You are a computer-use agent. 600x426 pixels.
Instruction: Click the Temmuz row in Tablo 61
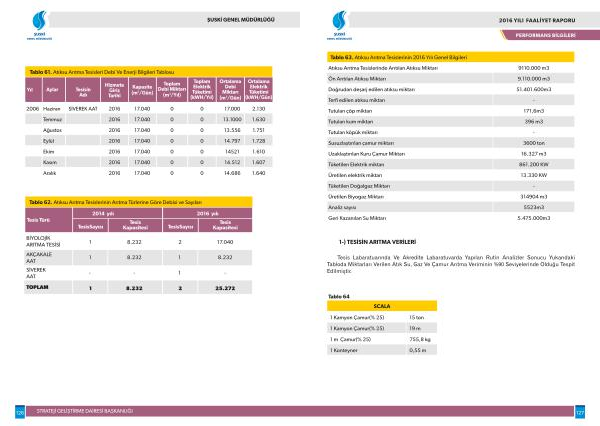click(x=148, y=118)
